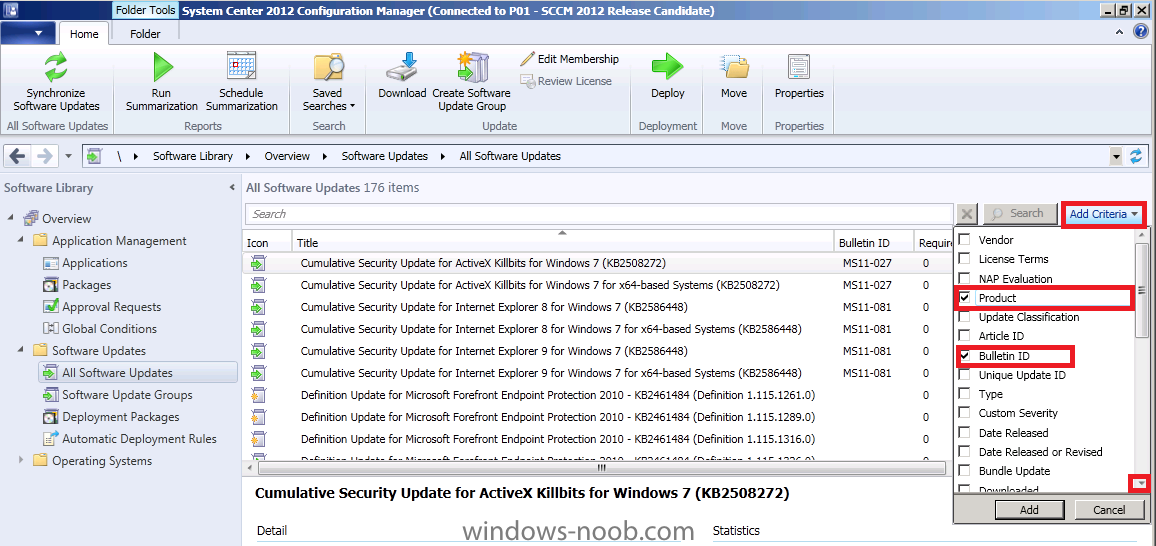This screenshot has height=546, width=1156.
Task: Check the Update Classification checkbox
Action: pyautogui.click(x=964, y=317)
